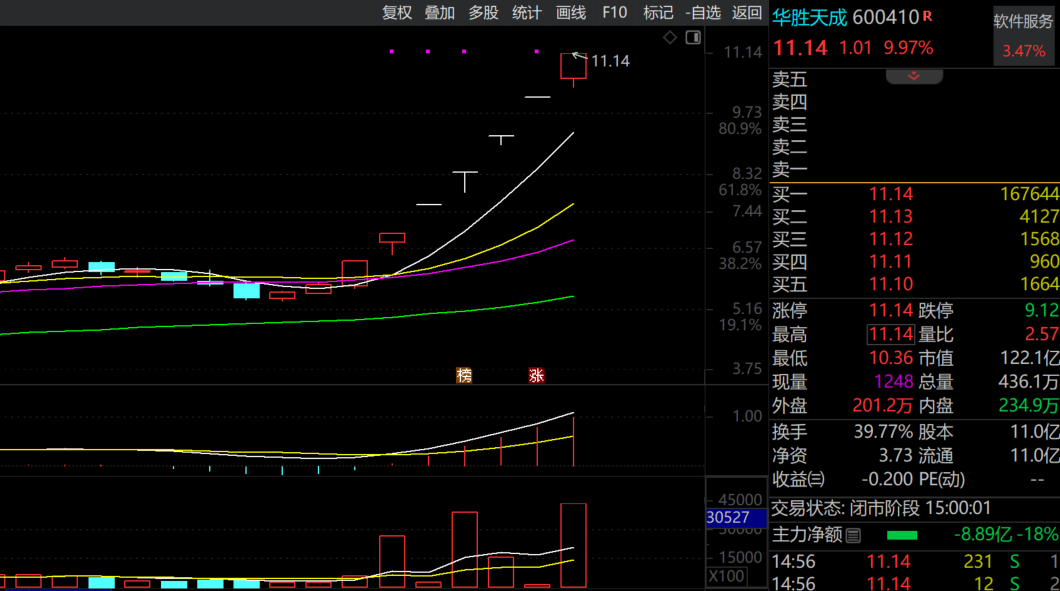Remove stock via -自选 button
Screen dimensions: 1060x591
(x=703, y=13)
